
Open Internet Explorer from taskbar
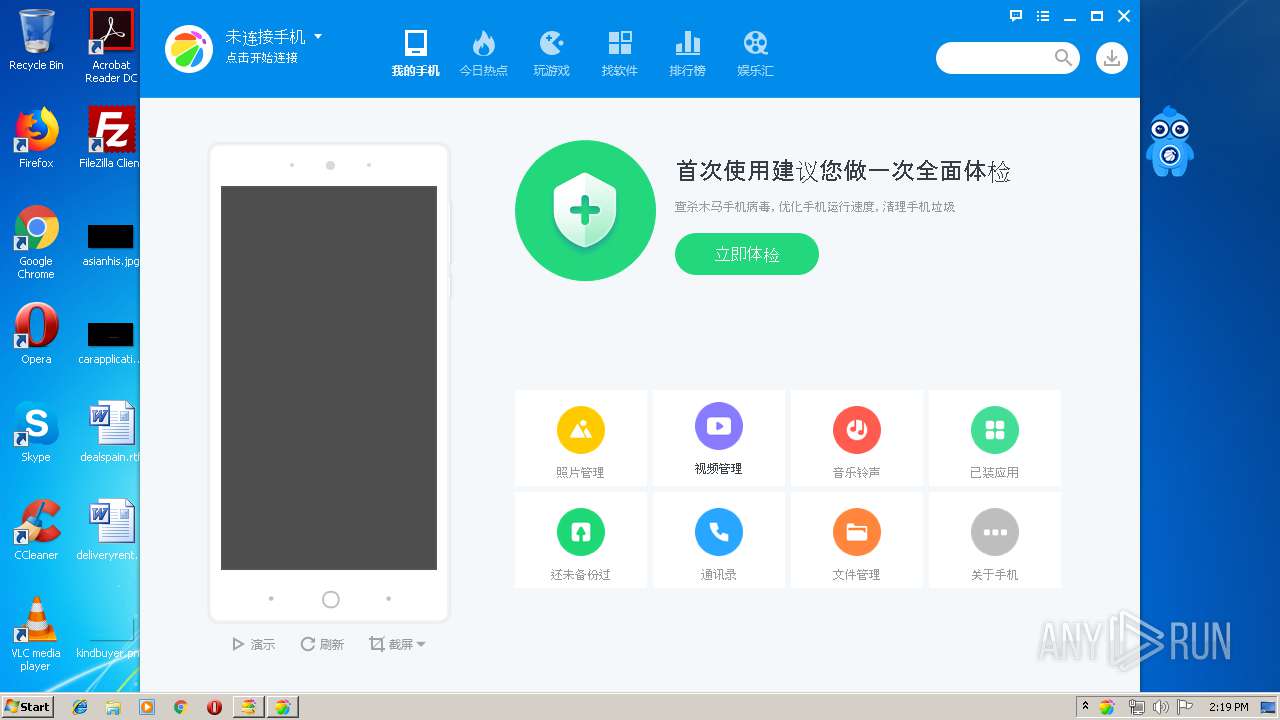point(80,707)
